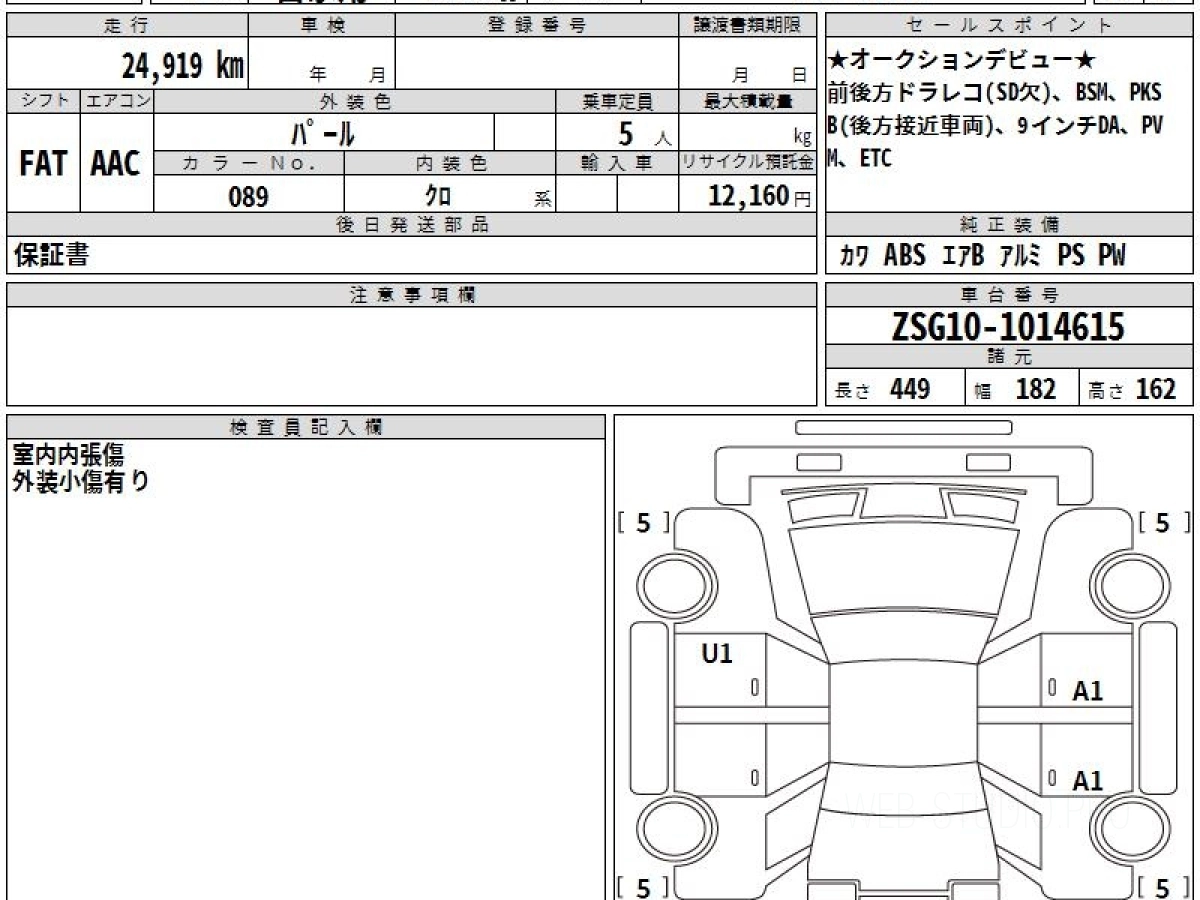The image size is (1200, 900).
Task: Click the recycle deposit 12,160 yen value
Action: coord(748,196)
